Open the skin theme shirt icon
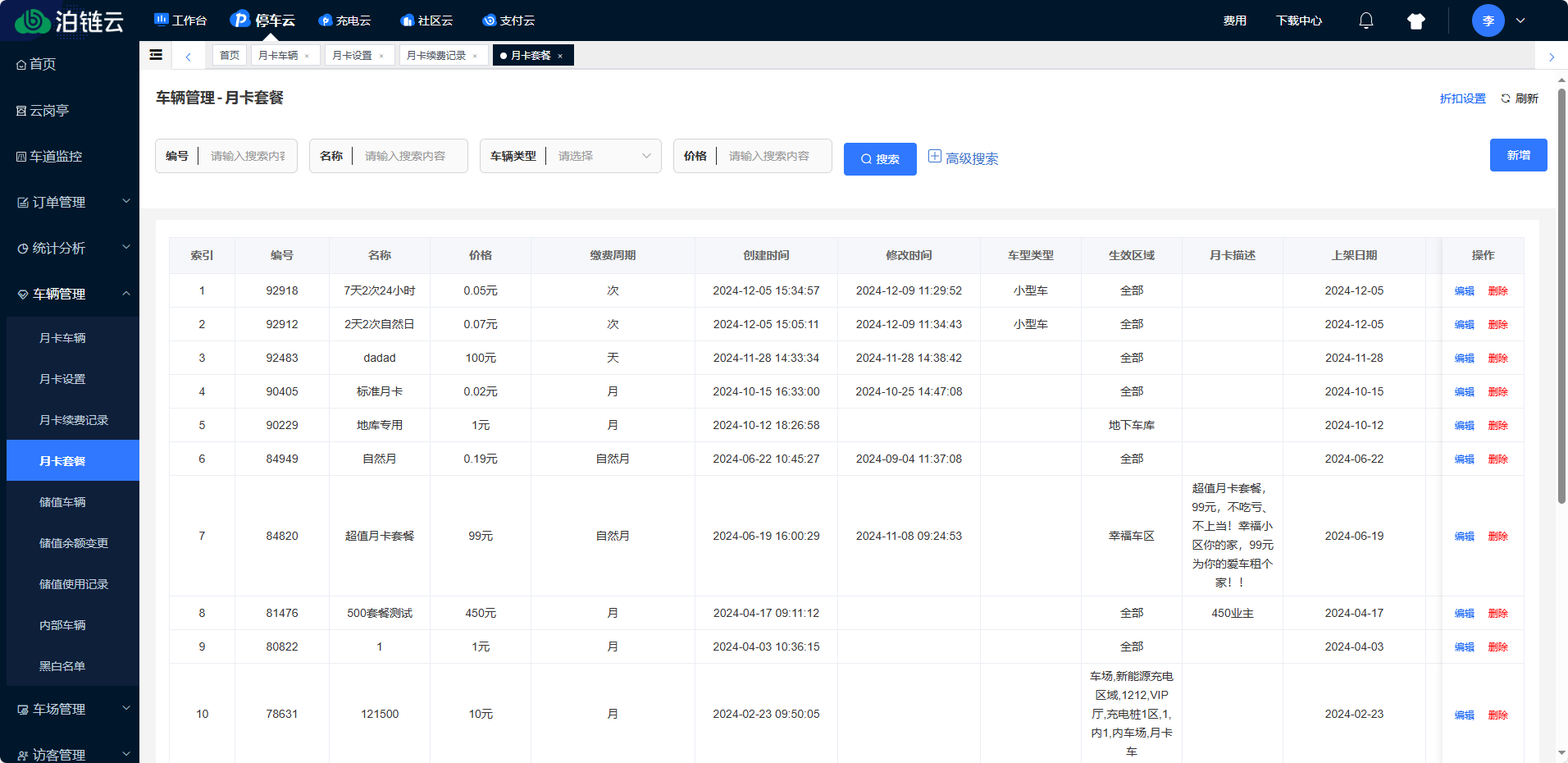Viewport: 1568px width, 763px height. point(1415,21)
